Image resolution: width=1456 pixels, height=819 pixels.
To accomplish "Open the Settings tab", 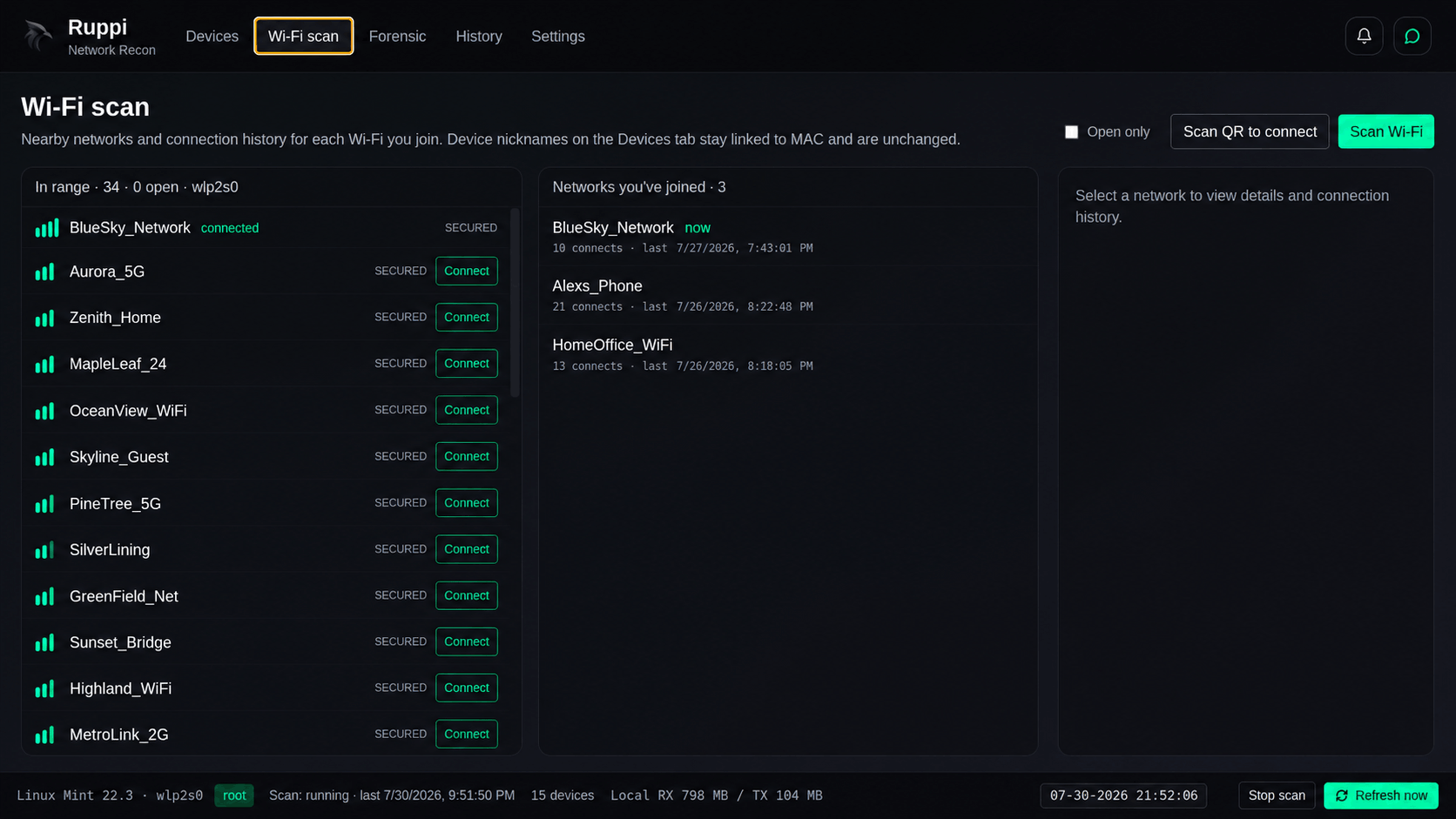I will click(558, 36).
